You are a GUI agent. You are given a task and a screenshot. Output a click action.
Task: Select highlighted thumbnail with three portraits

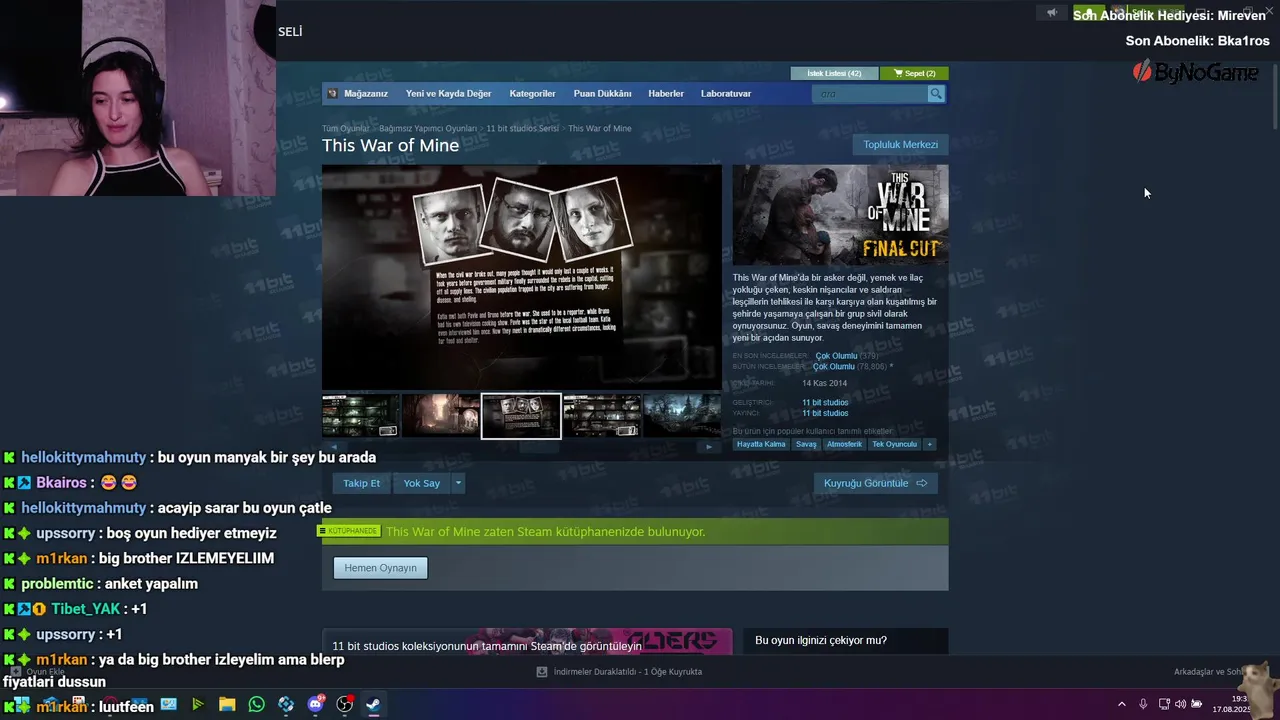point(521,415)
